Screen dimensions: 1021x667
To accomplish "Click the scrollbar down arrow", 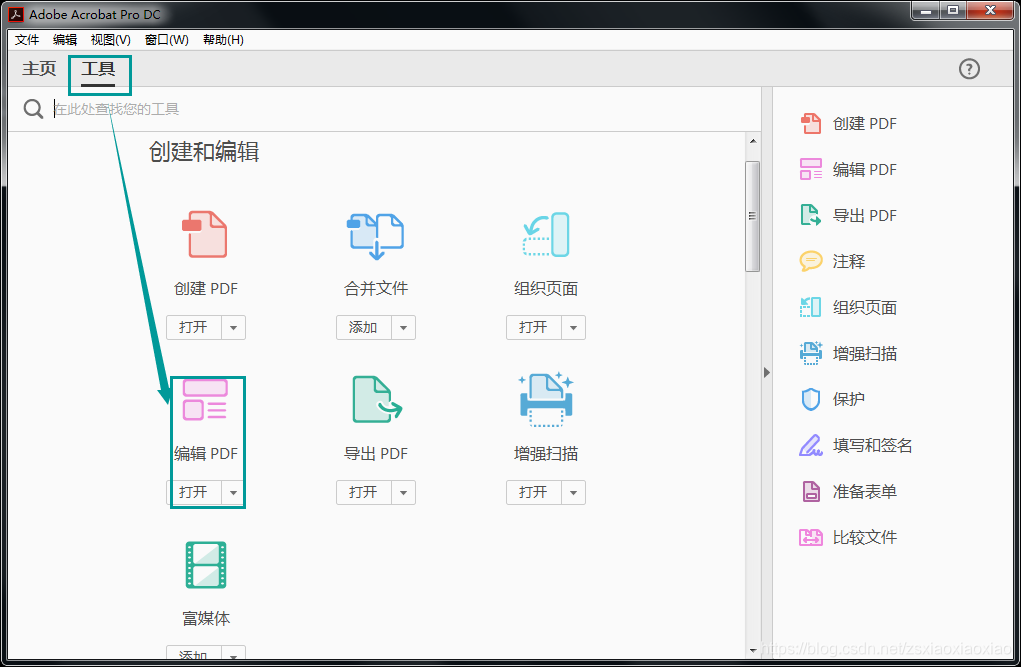I will tap(753, 650).
